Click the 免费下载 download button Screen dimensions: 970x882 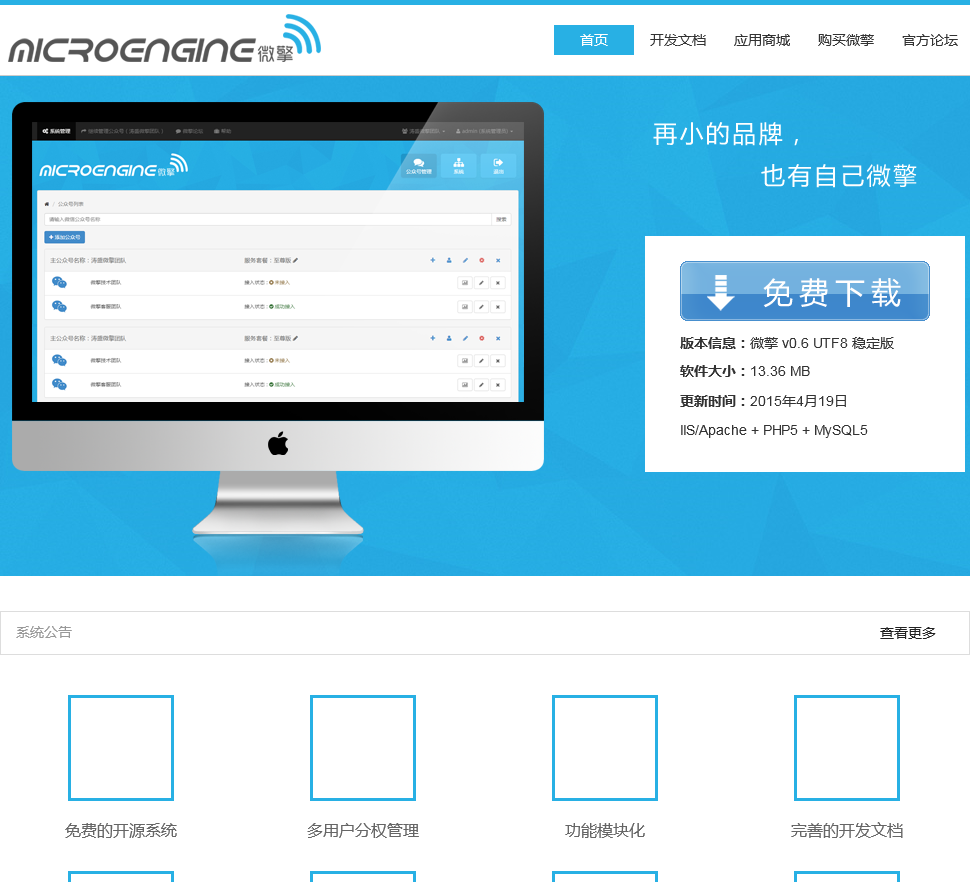[x=805, y=291]
